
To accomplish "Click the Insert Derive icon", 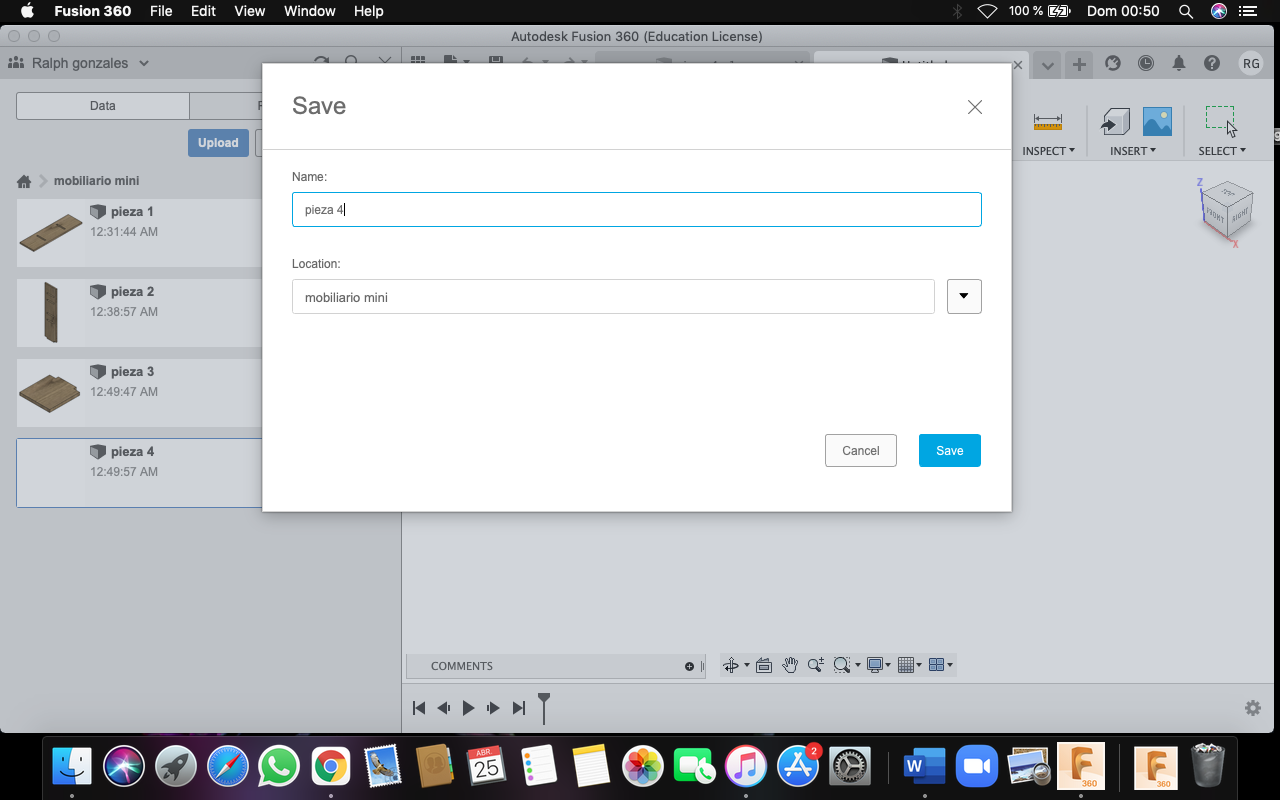I will pos(1115,122).
